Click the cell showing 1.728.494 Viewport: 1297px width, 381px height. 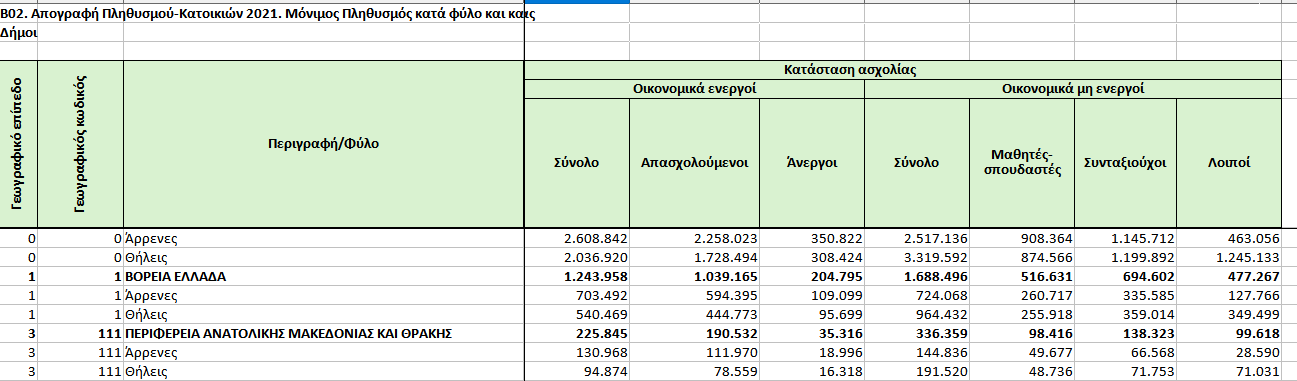tap(695, 258)
